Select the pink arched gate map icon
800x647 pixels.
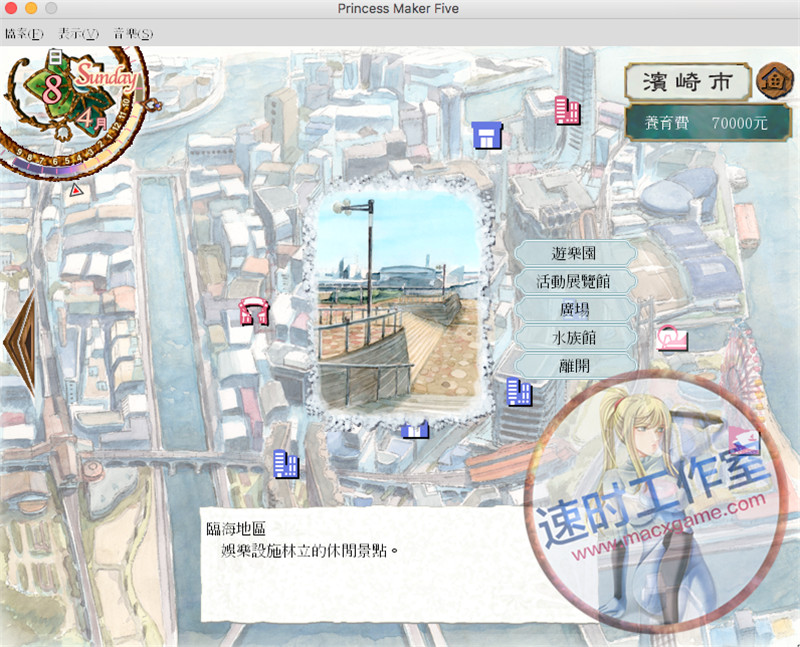point(254,311)
